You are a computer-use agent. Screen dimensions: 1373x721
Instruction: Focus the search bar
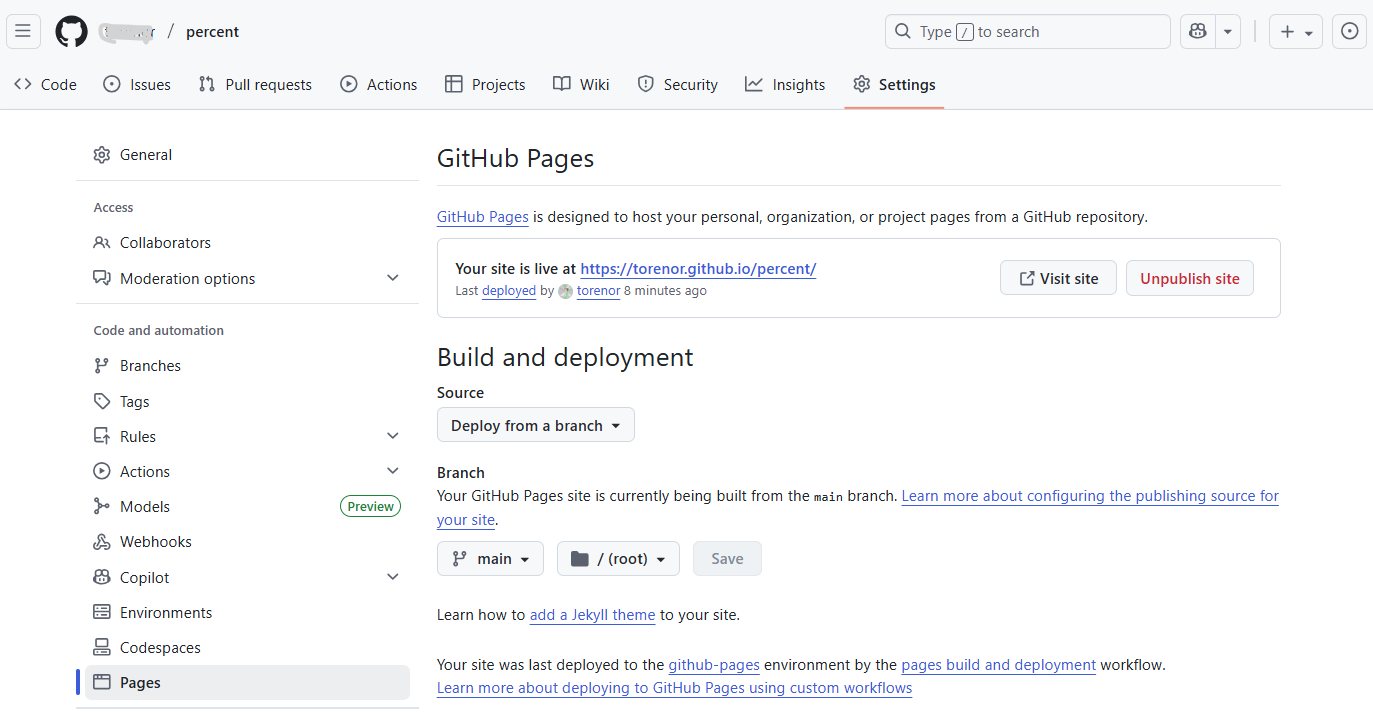pos(1027,31)
